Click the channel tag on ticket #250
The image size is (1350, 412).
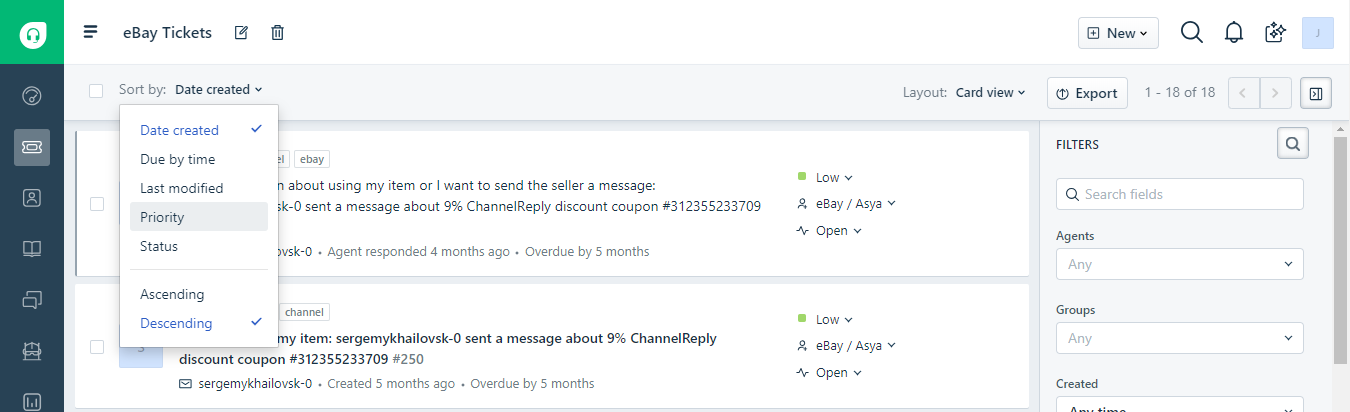[305, 312]
